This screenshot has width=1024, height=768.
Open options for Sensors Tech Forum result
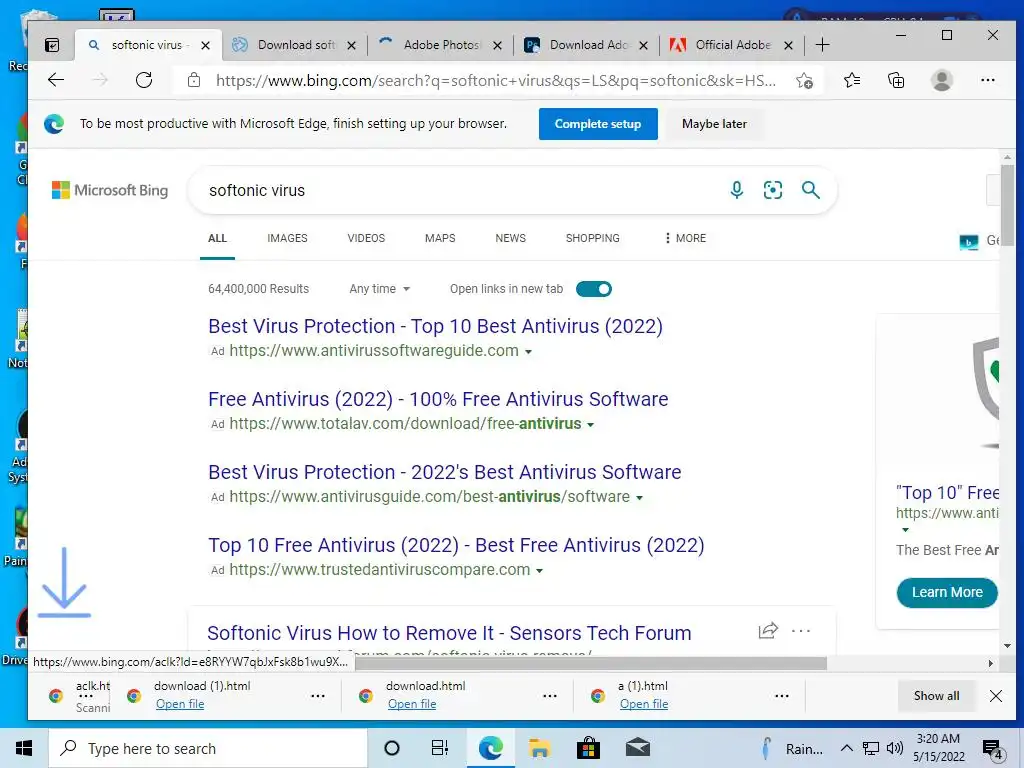point(801,631)
